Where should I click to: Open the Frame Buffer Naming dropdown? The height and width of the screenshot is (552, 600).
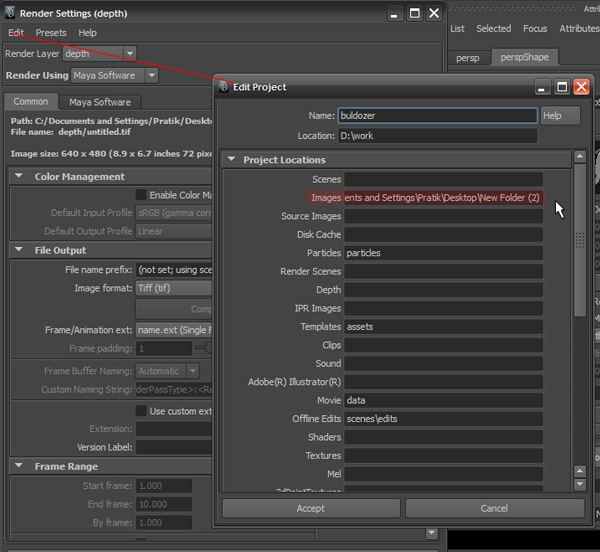(168, 371)
